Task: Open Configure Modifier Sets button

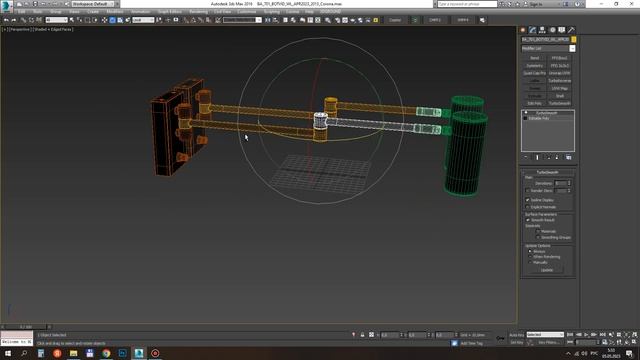Action: tap(569, 157)
